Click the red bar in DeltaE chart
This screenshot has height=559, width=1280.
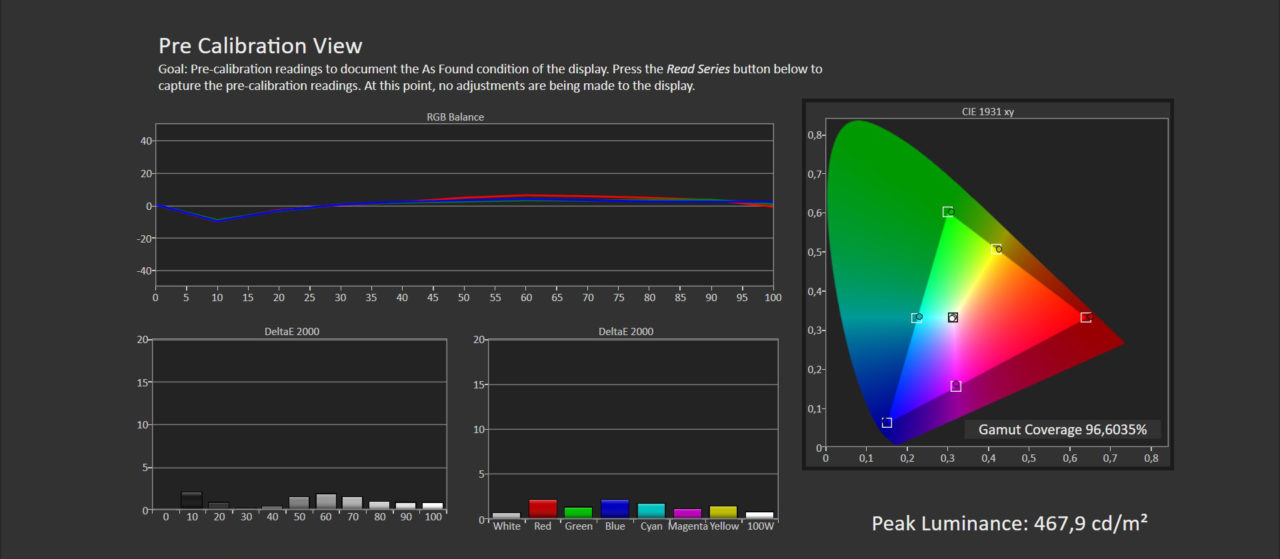point(542,509)
